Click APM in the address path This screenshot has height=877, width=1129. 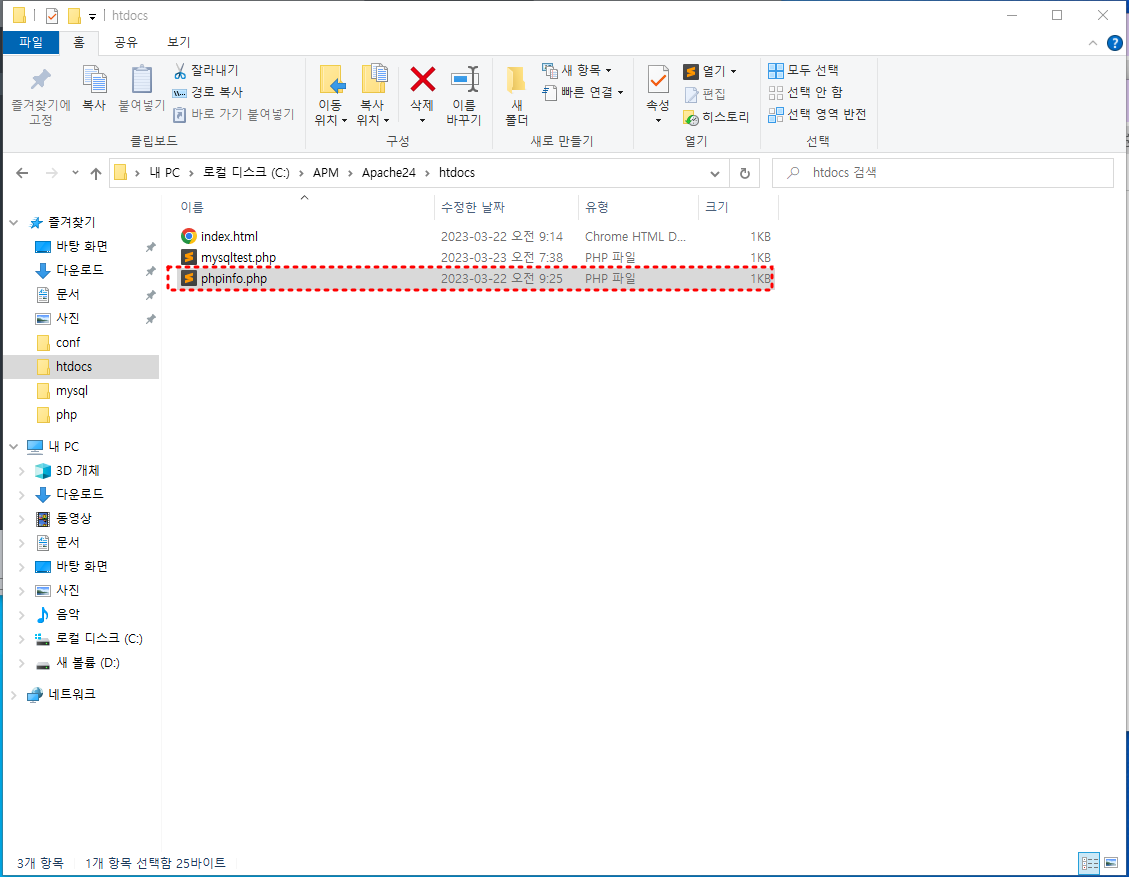pos(325,173)
